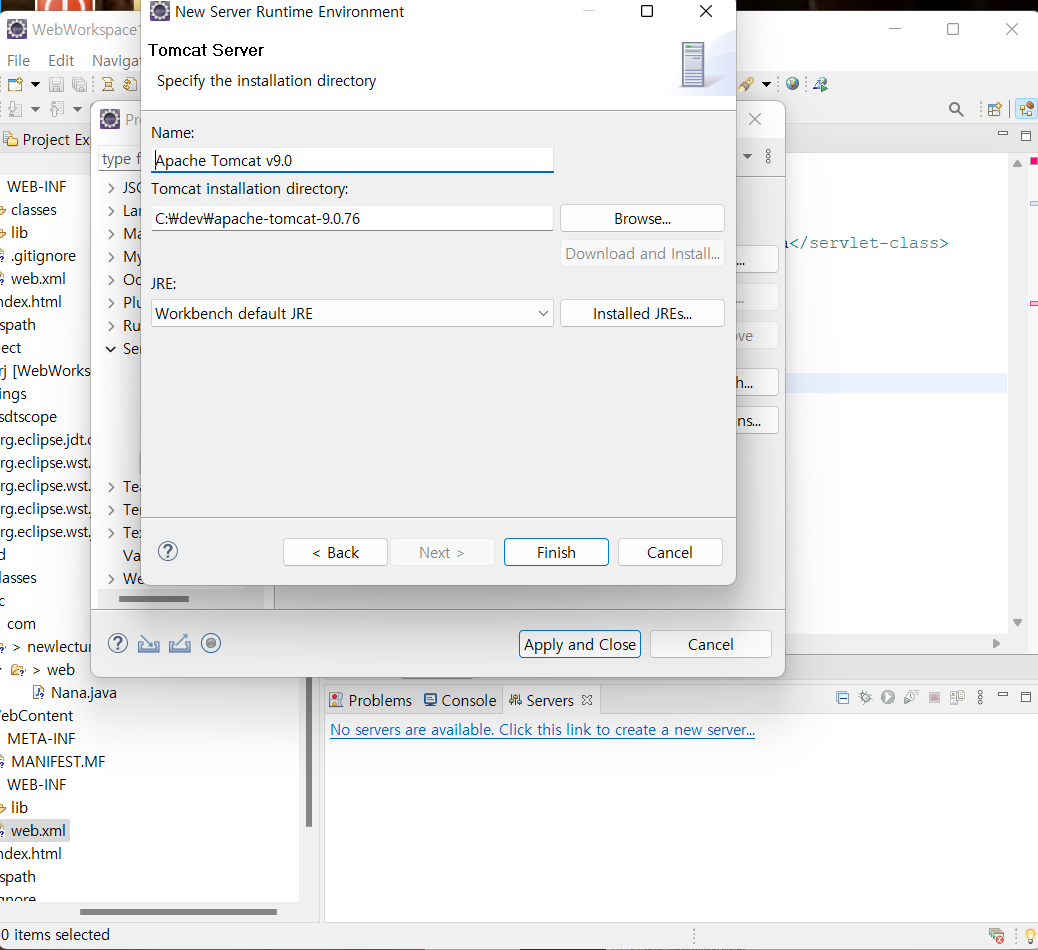Open the Edit menu
This screenshot has width=1038, height=950.
tap(61, 60)
